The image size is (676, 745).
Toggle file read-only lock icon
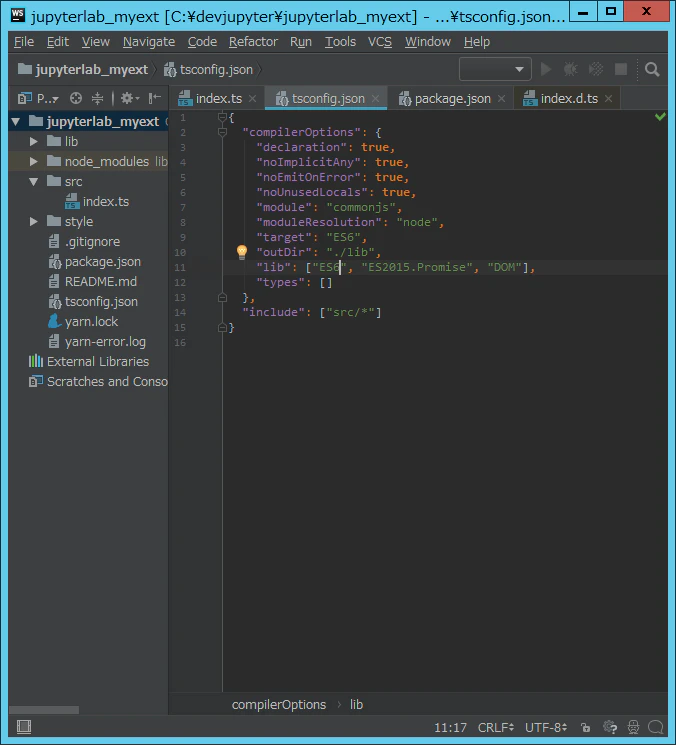[x=585, y=727]
